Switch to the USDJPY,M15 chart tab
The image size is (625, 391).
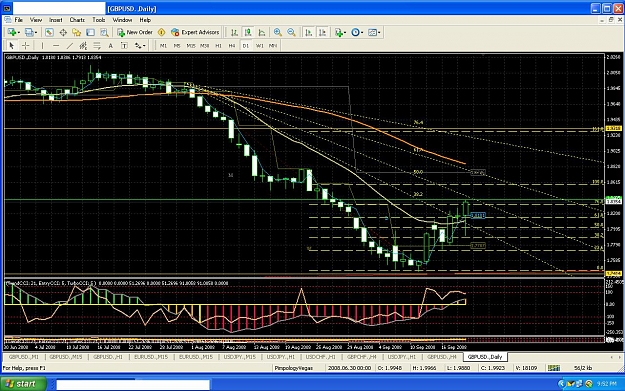point(240,357)
